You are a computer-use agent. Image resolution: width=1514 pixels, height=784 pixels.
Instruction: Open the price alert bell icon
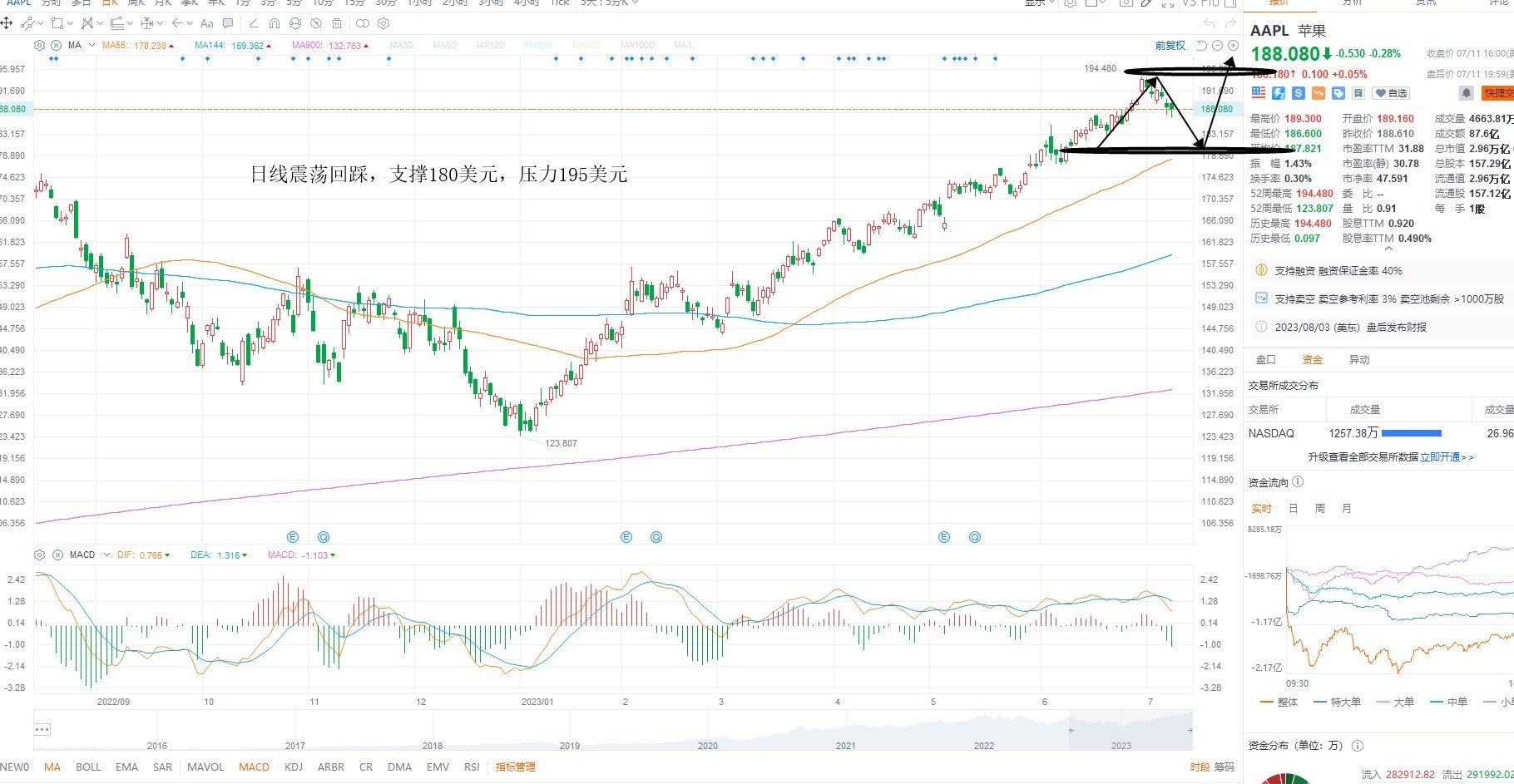(x=1467, y=93)
